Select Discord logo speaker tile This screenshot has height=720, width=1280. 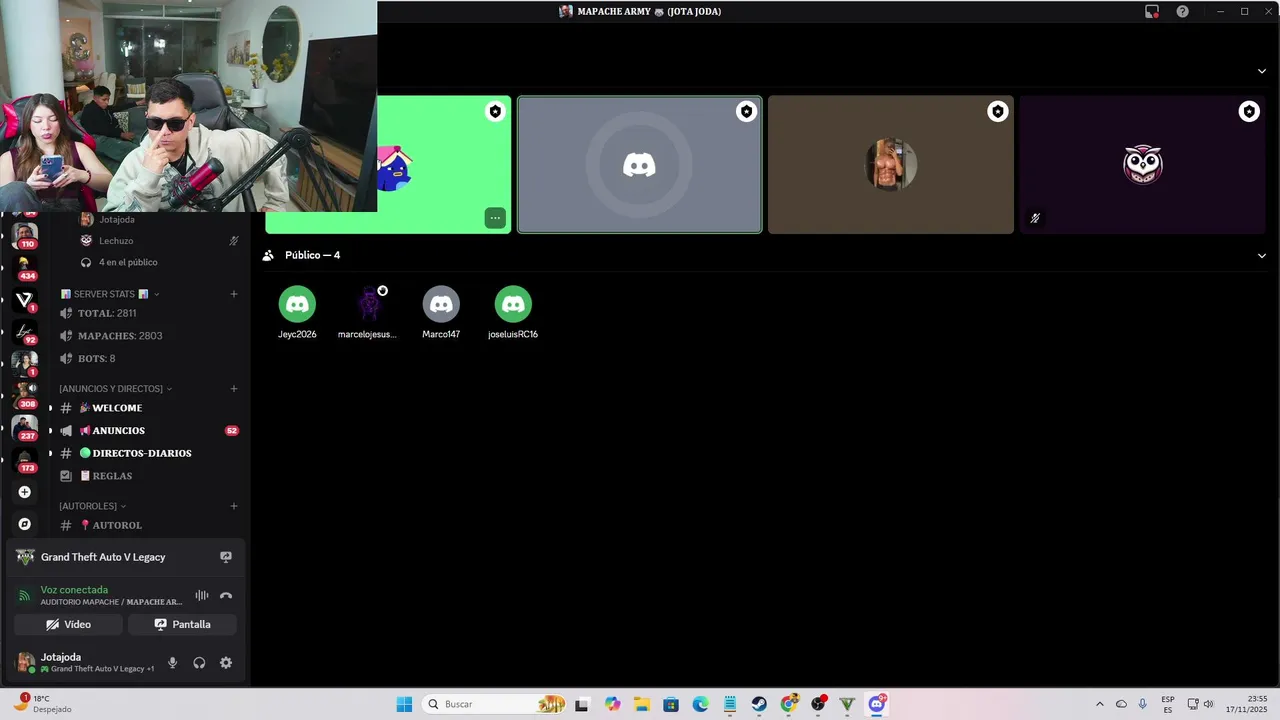click(640, 165)
